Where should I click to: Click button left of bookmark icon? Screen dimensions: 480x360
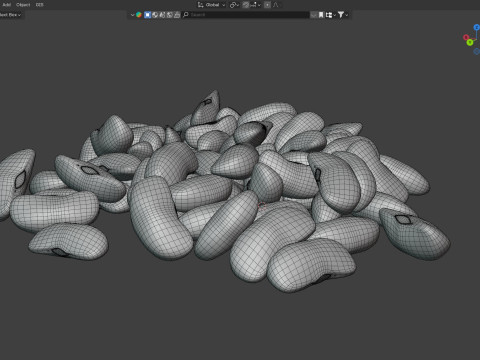[x=314, y=15]
